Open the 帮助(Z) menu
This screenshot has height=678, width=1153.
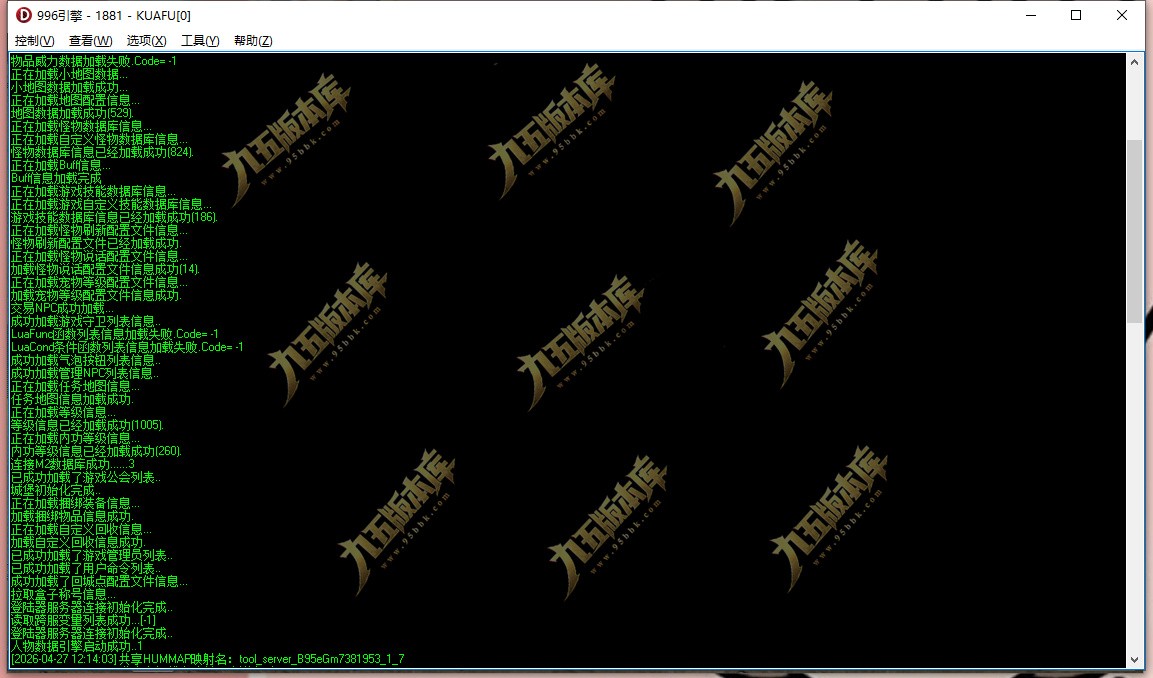(x=253, y=40)
